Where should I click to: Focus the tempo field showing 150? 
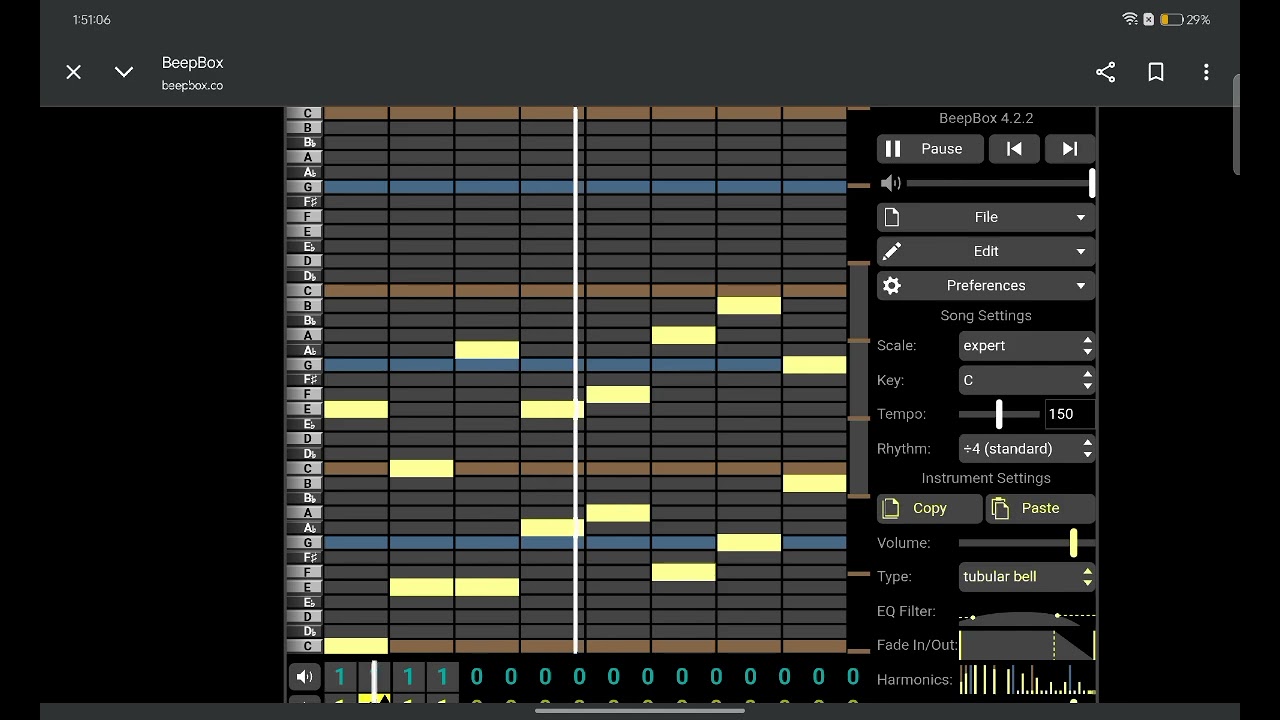point(1069,414)
